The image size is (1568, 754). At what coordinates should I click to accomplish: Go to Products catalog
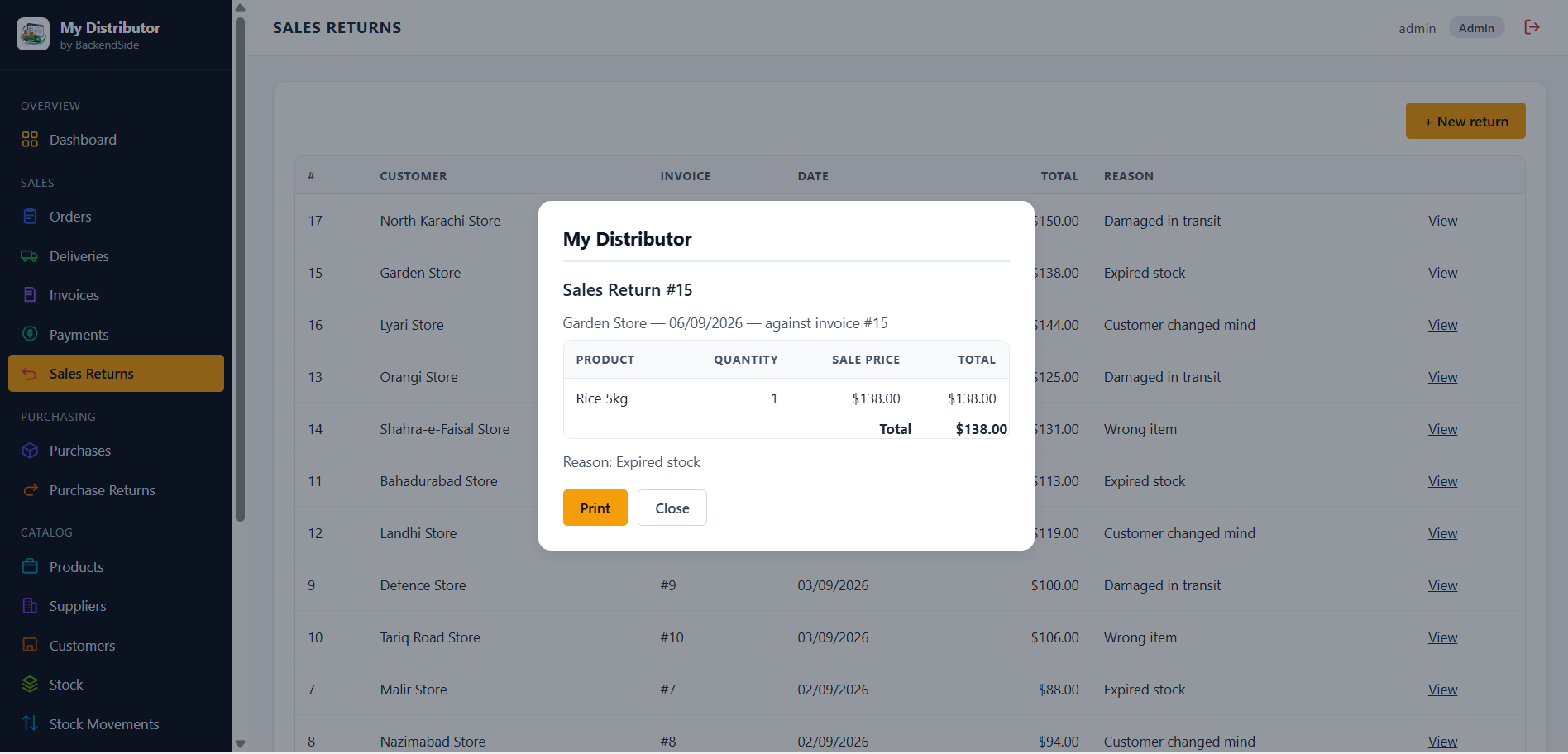(x=116, y=567)
